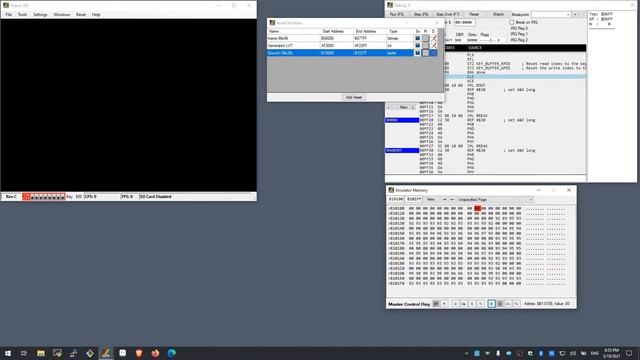
Task: Open Microsoft Edge from the taskbar
Action: click(171, 353)
